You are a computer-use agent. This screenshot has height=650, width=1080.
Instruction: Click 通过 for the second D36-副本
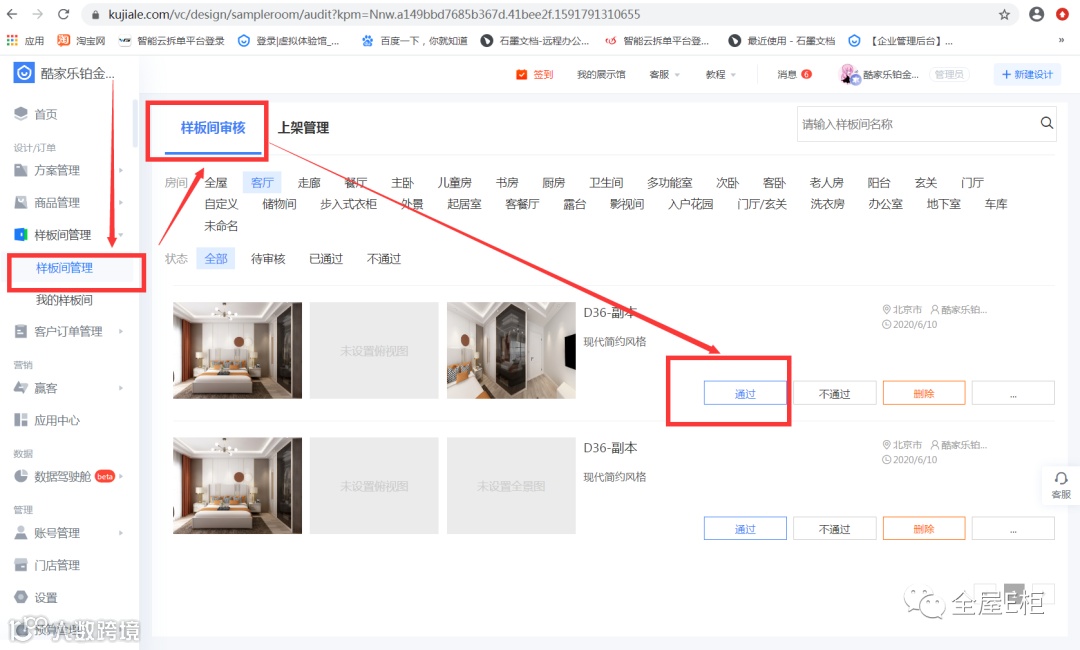(745, 529)
